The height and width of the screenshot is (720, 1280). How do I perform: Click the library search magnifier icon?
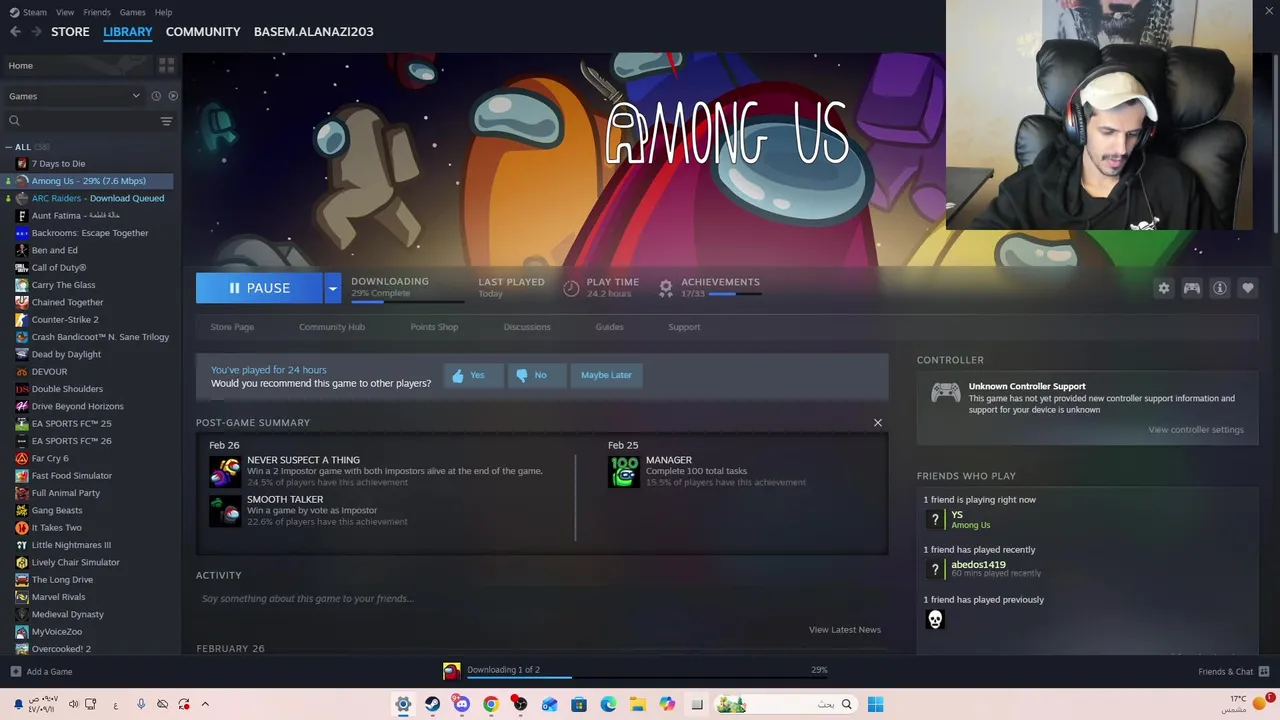point(14,121)
